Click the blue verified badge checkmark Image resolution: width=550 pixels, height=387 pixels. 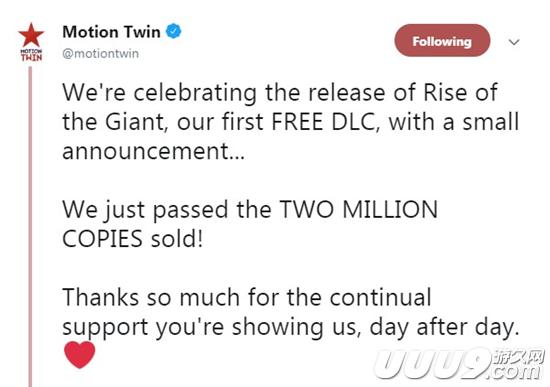173,31
